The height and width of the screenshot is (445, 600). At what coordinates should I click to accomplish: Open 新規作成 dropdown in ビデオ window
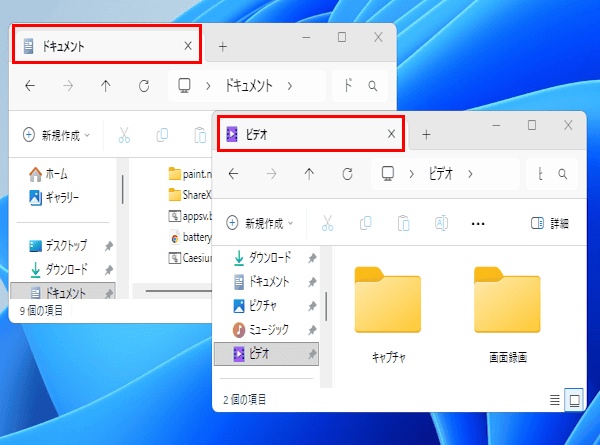[260, 223]
